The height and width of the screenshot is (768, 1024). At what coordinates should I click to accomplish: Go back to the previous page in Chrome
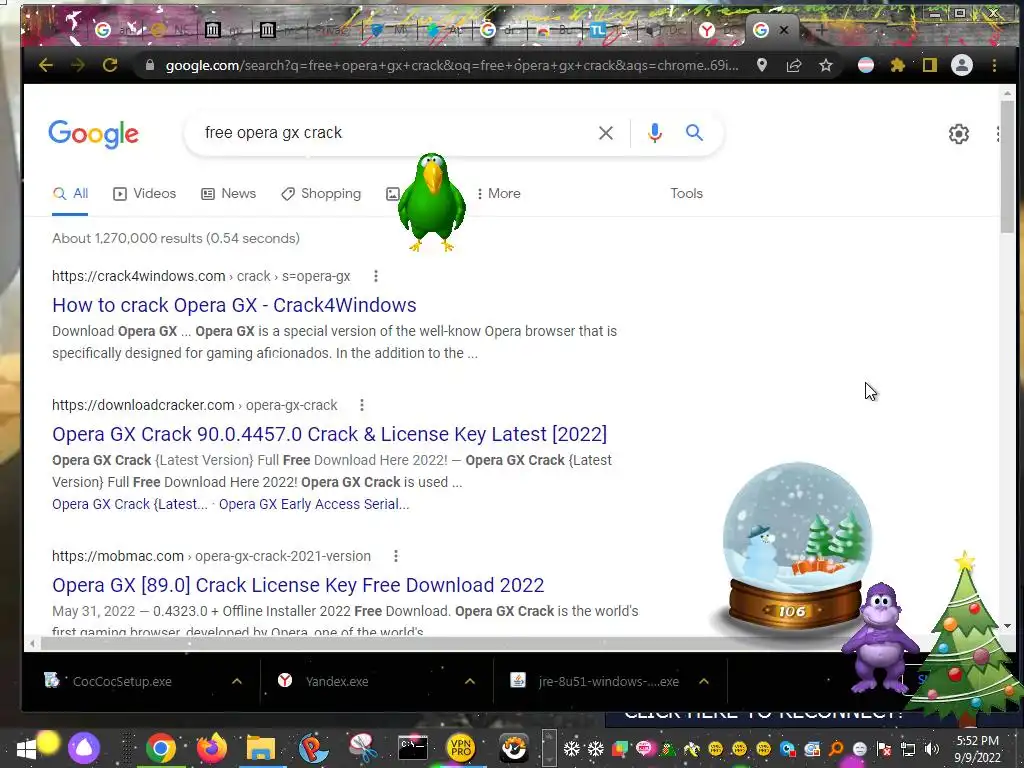point(46,65)
